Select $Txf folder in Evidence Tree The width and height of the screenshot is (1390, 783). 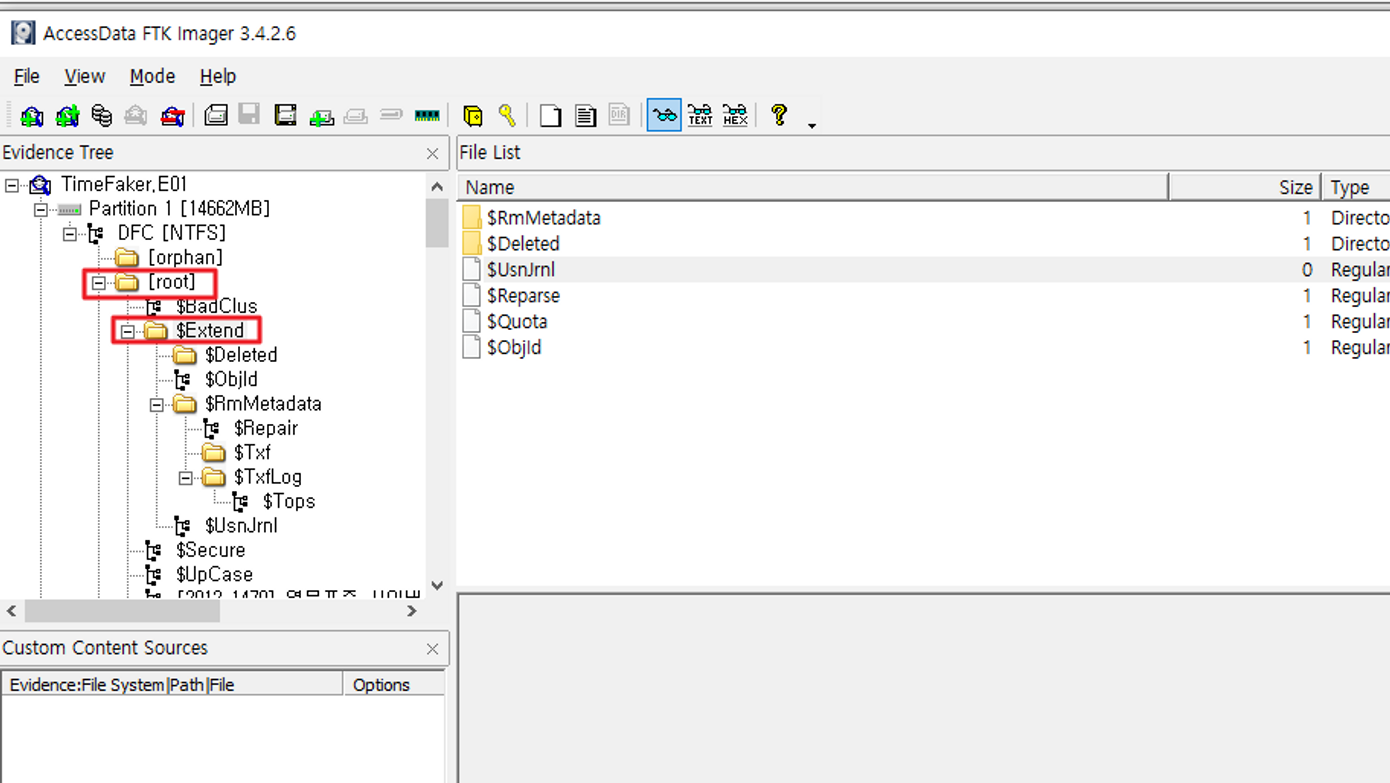[252, 452]
